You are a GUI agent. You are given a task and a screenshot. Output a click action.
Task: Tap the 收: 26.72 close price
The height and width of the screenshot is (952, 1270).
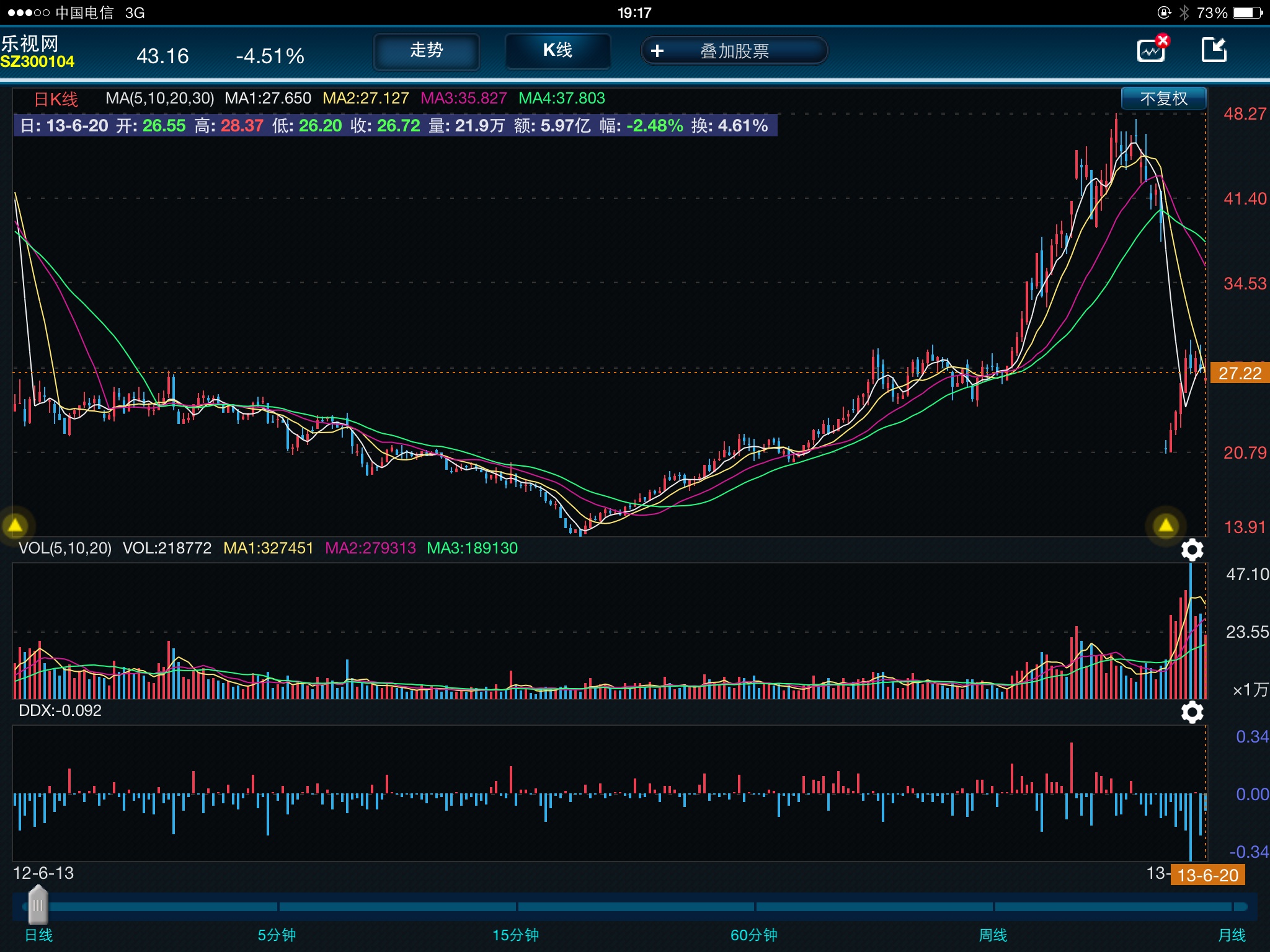[385, 126]
